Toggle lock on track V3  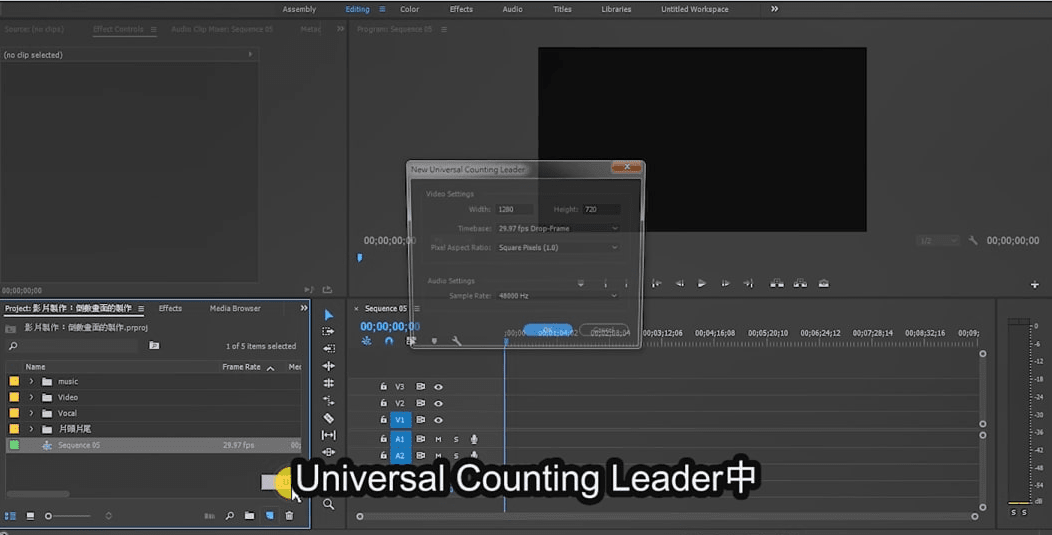pos(383,387)
